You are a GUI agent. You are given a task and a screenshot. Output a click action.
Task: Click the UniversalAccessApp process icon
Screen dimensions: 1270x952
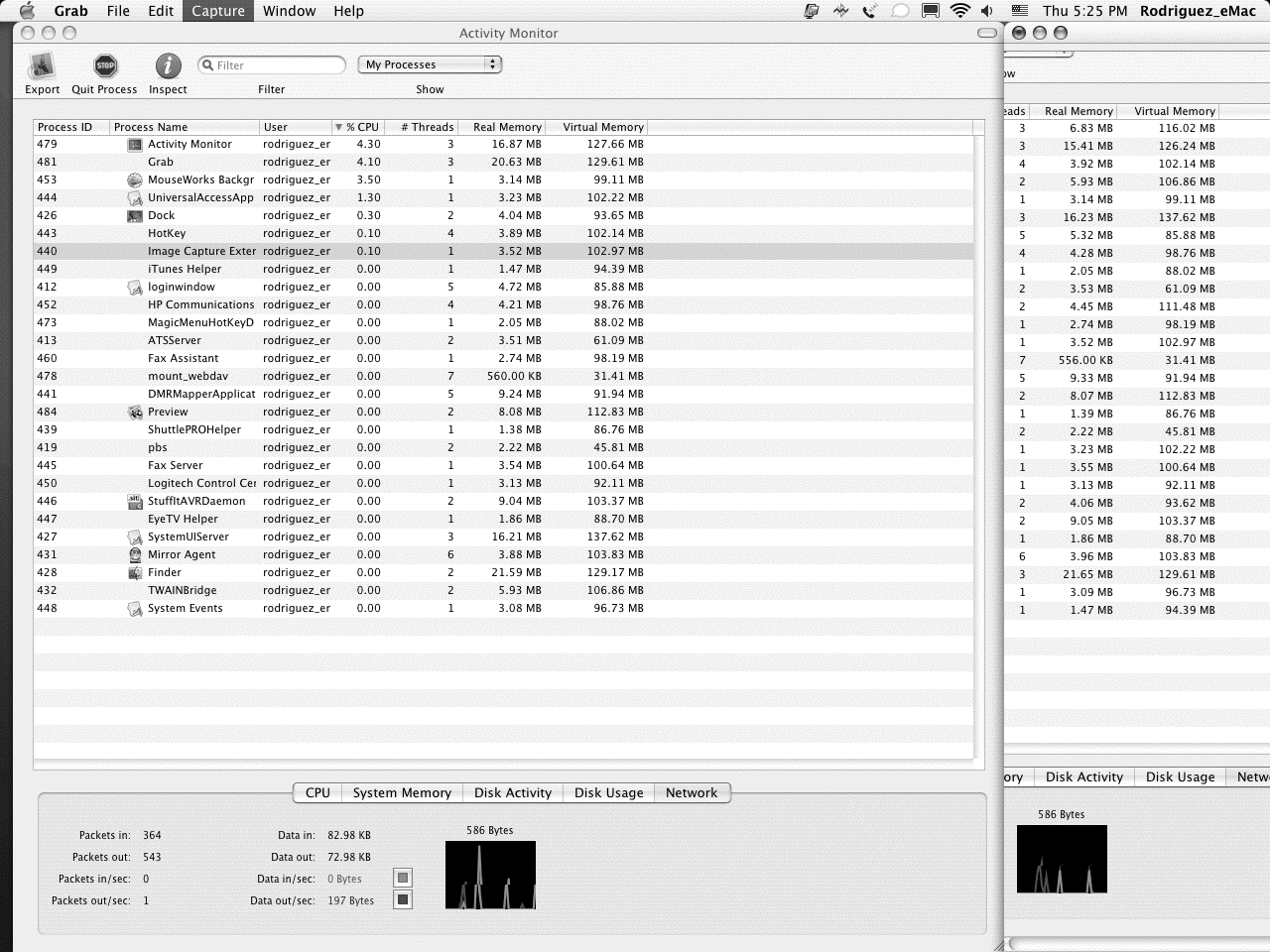135,198
